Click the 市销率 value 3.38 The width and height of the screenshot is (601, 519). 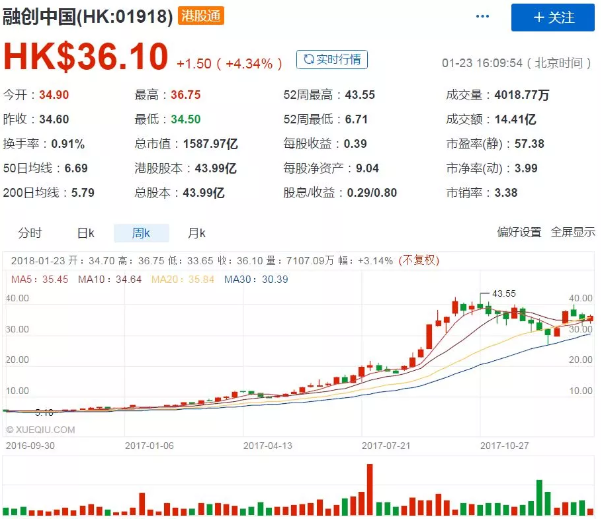pyautogui.click(x=506, y=193)
